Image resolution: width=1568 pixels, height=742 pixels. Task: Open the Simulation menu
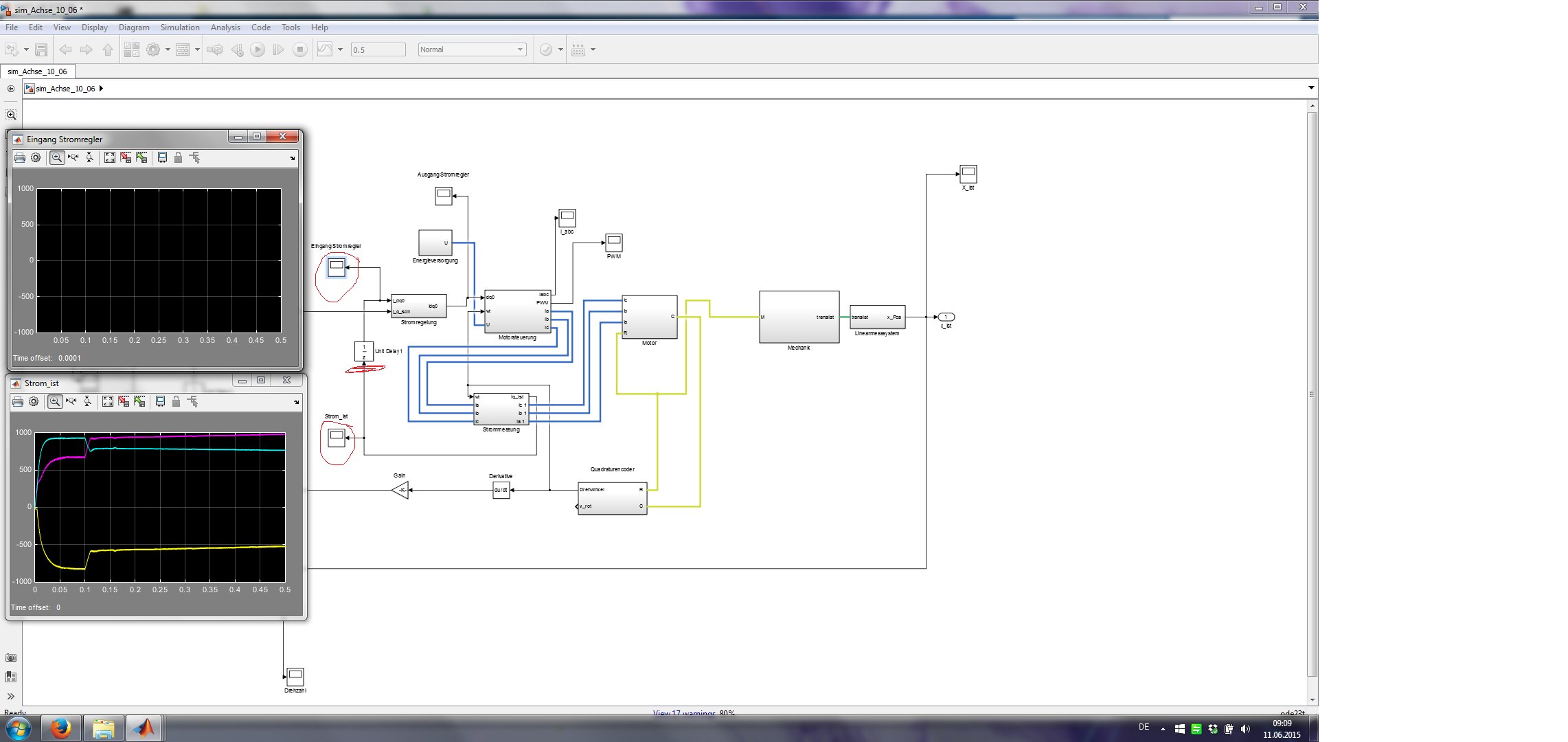[180, 27]
